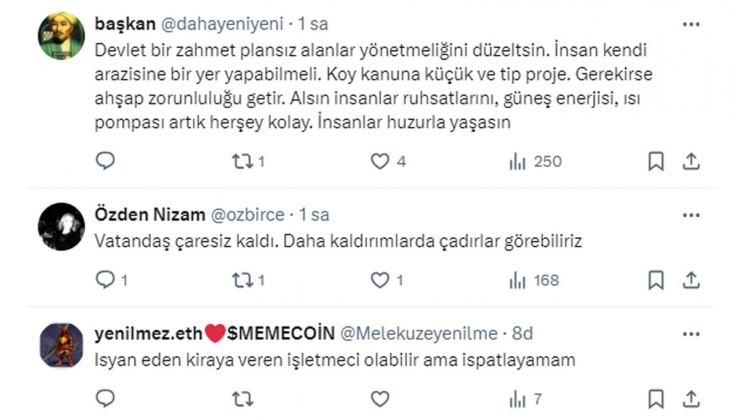
Task: Reply to yenilmez.eth's tweet
Action: 106,398
